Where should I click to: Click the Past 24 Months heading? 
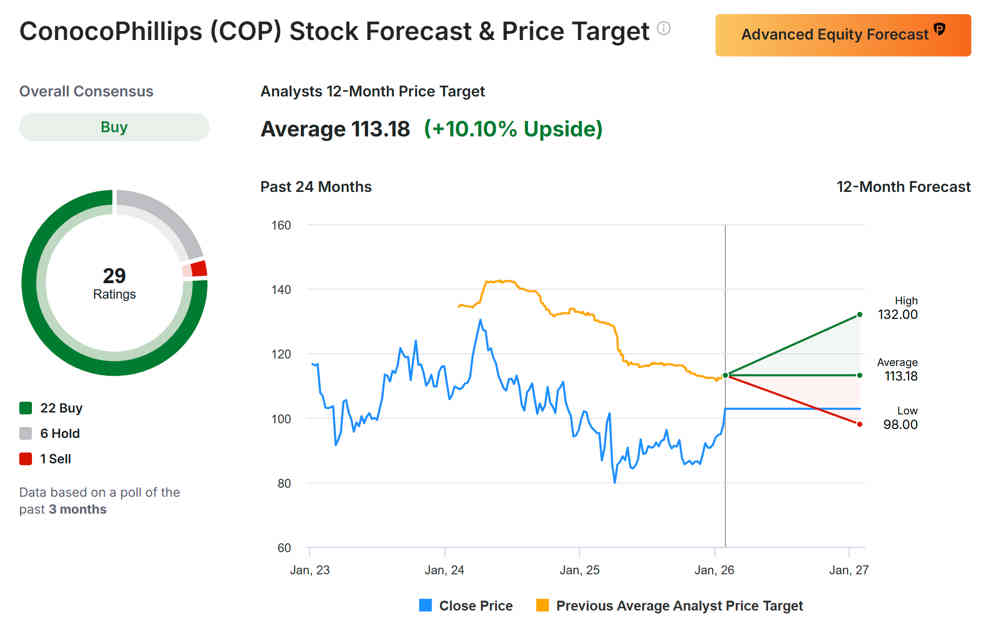(316, 187)
